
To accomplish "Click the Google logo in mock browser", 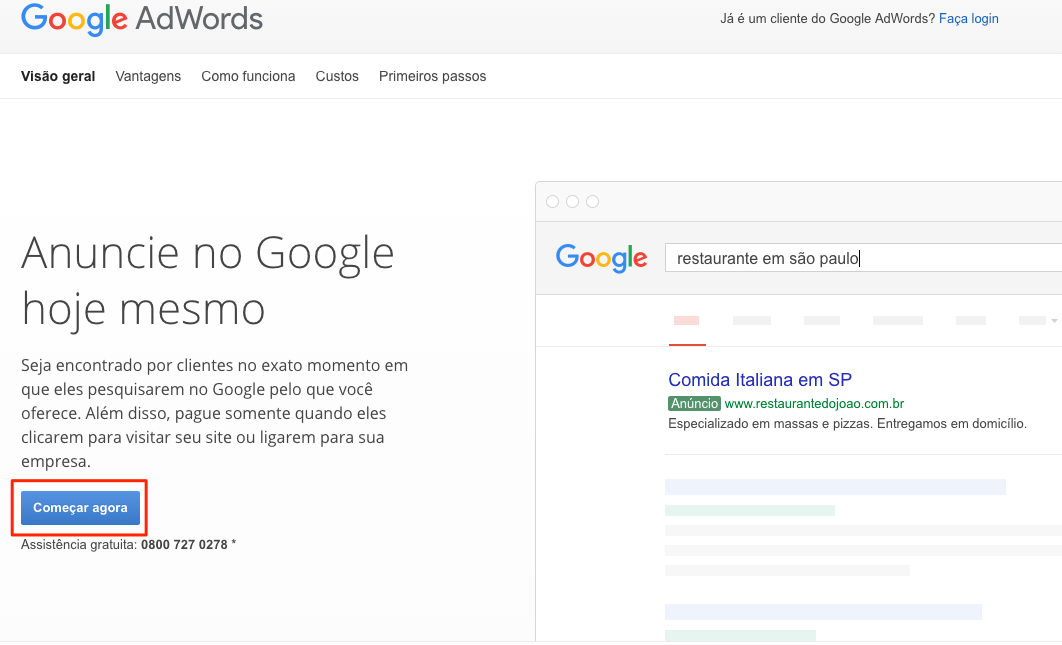I will click(601, 258).
